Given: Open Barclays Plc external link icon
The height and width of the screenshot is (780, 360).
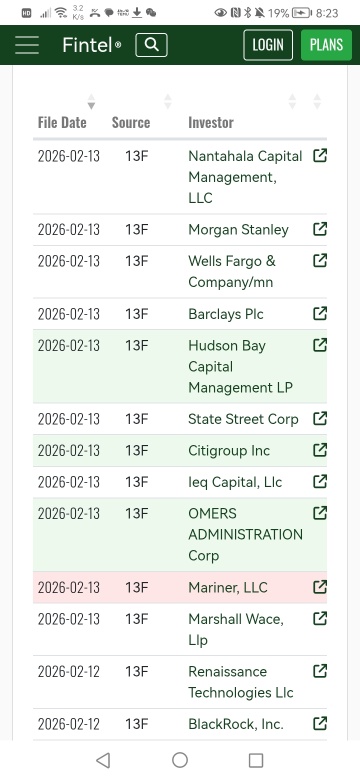Looking at the screenshot, I should click(320, 313).
